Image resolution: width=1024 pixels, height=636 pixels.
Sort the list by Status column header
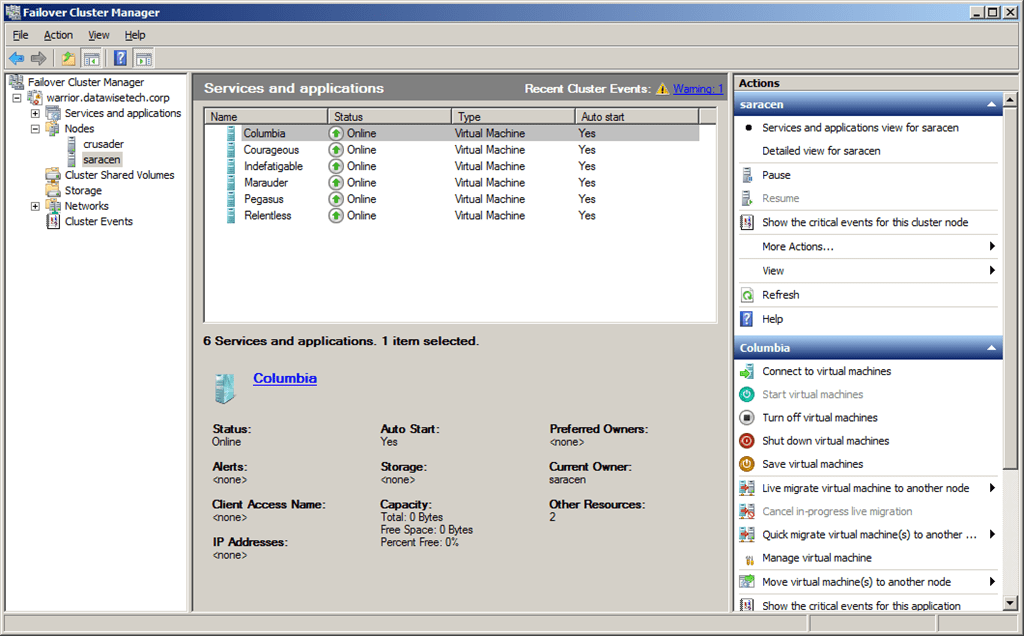coord(389,117)
